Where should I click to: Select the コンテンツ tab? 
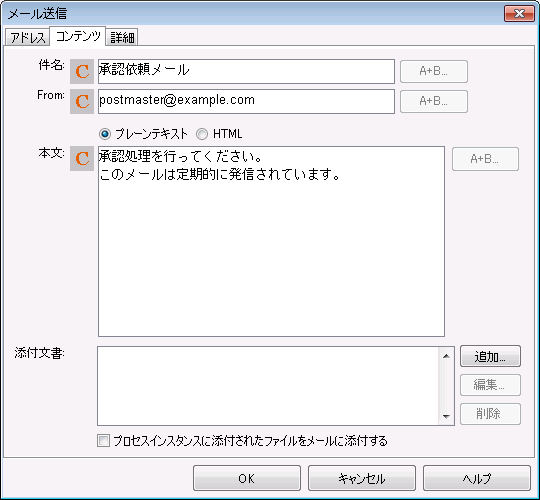coord(77,36)
